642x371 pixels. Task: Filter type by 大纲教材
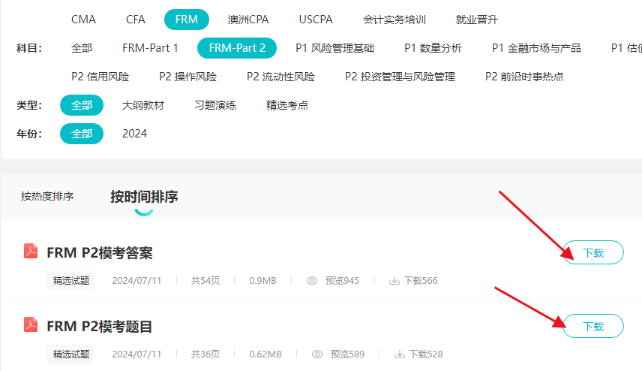tap(143, 105)
